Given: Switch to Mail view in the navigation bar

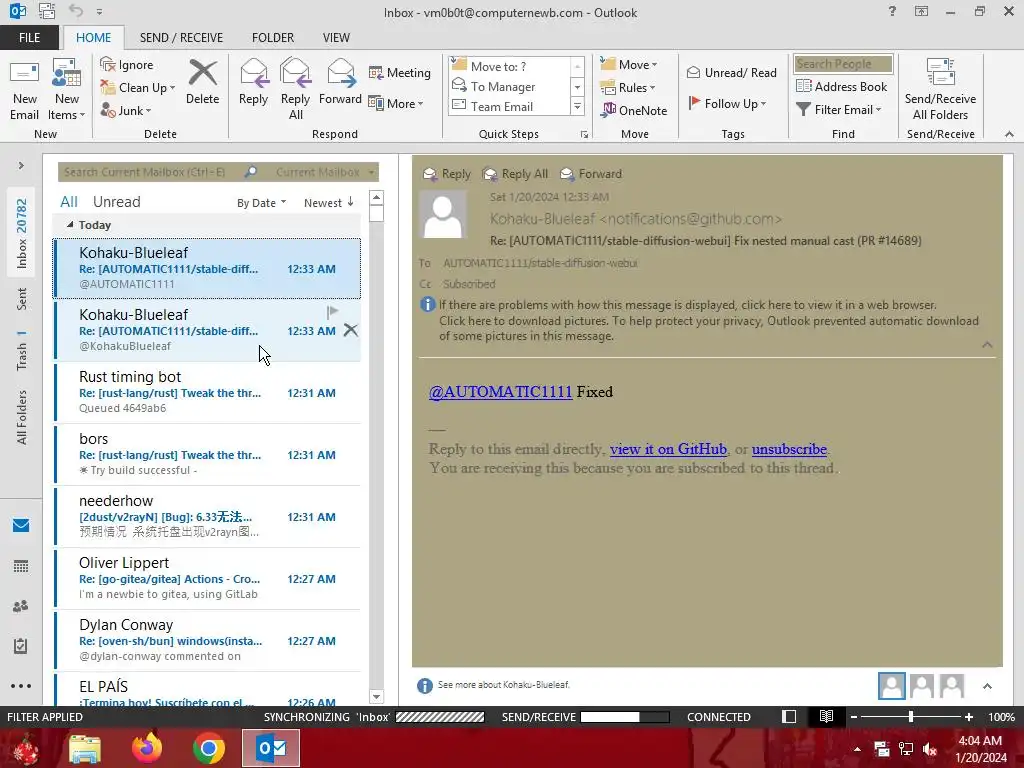Looking at the screenshot, I should [21, 525].
